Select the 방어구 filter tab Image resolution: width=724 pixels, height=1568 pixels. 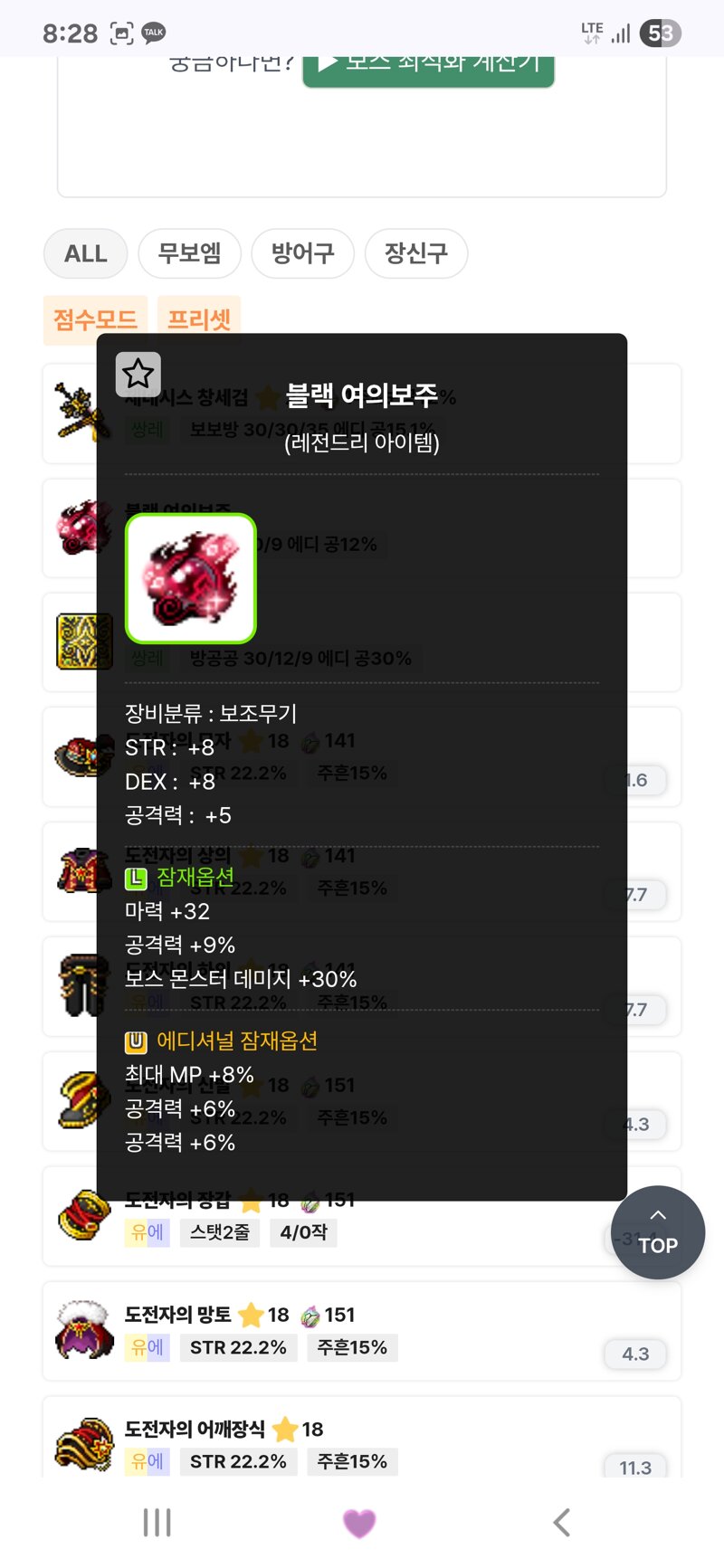pyautogui.click(x=303, y=253)
